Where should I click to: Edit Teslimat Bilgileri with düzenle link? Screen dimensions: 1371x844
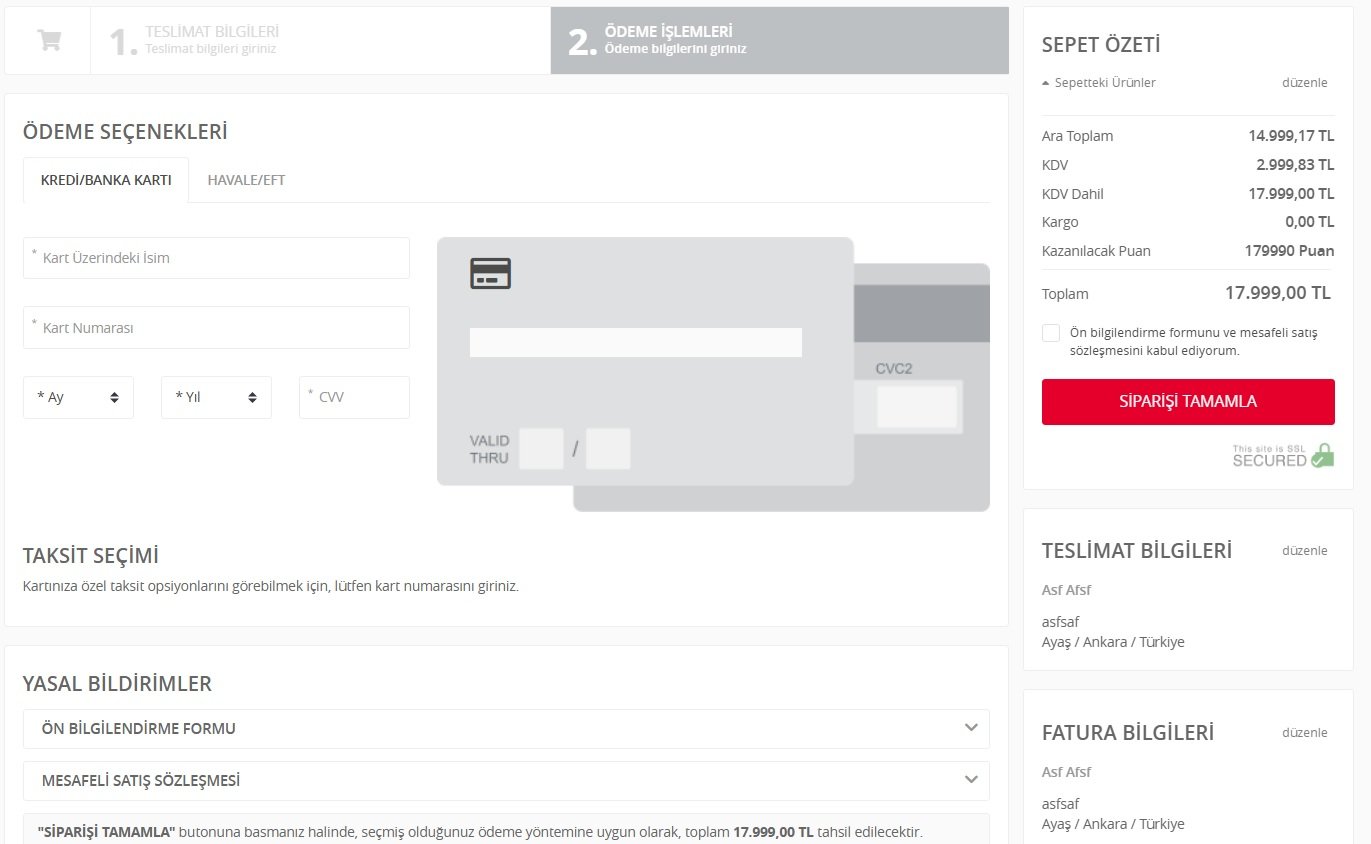(1304, 551)
